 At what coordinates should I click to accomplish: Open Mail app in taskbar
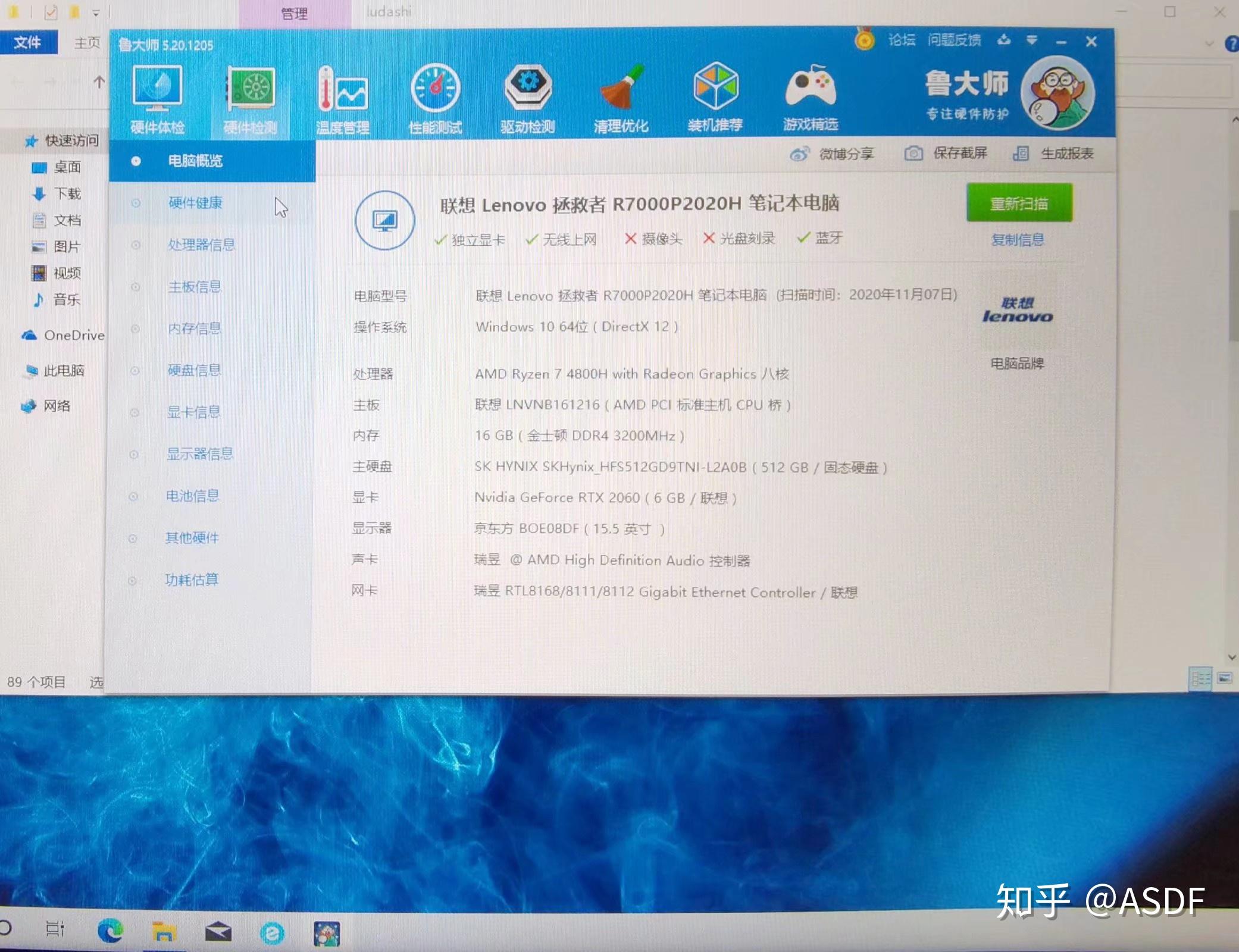[x=218, y=931]
